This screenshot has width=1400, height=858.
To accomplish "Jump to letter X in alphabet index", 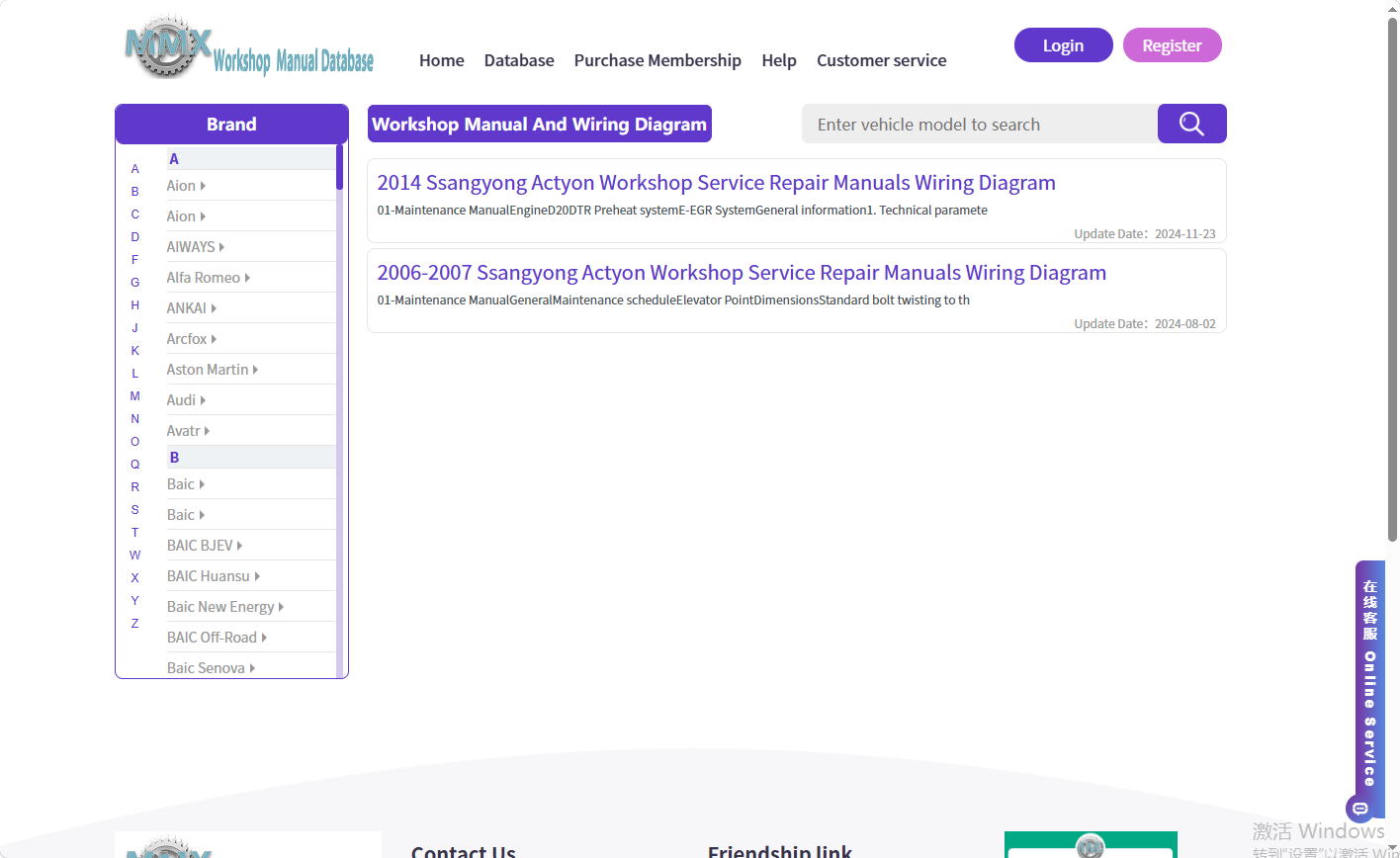I will pos(135,578).
